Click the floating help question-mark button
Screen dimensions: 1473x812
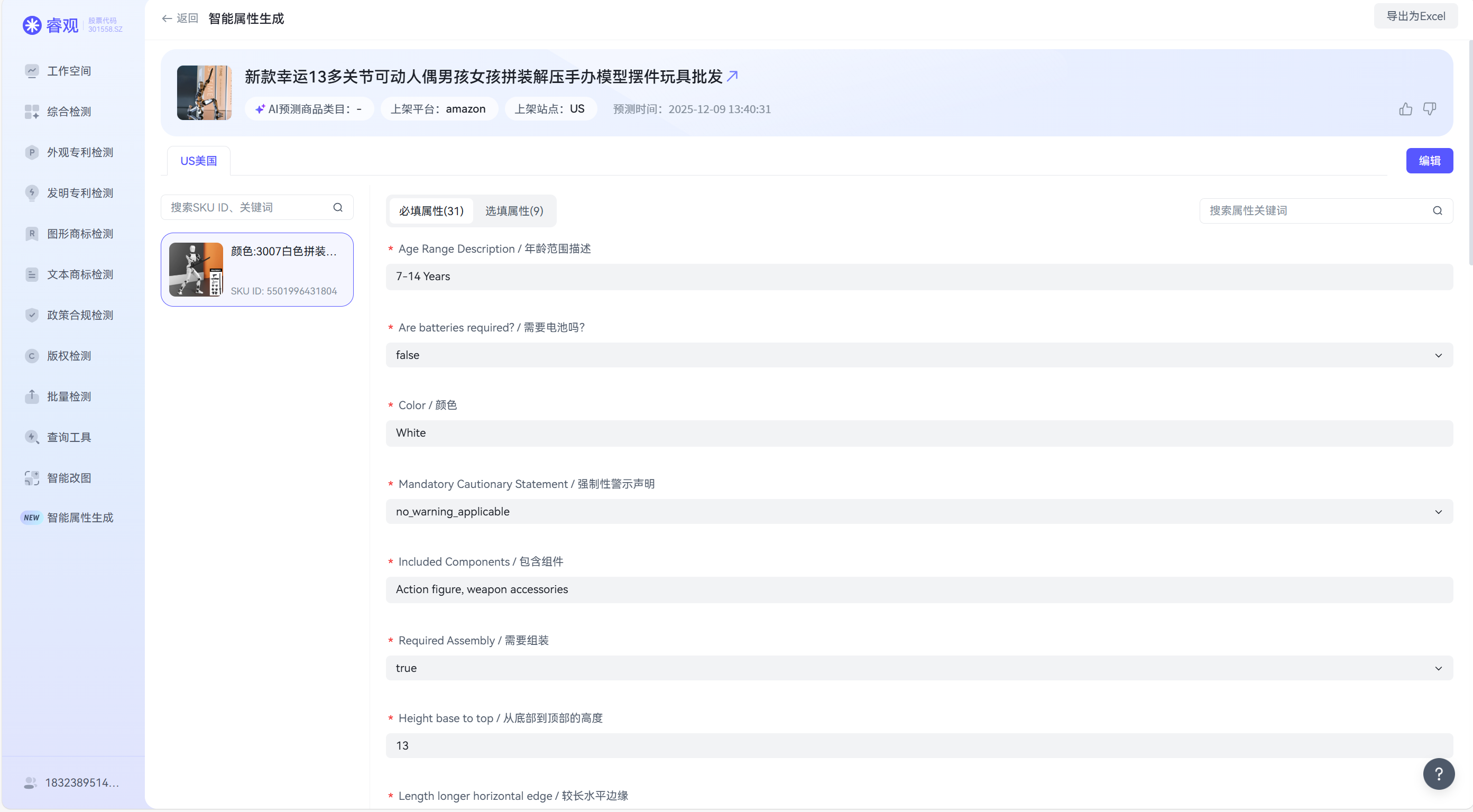click(x=1439, y=774)
